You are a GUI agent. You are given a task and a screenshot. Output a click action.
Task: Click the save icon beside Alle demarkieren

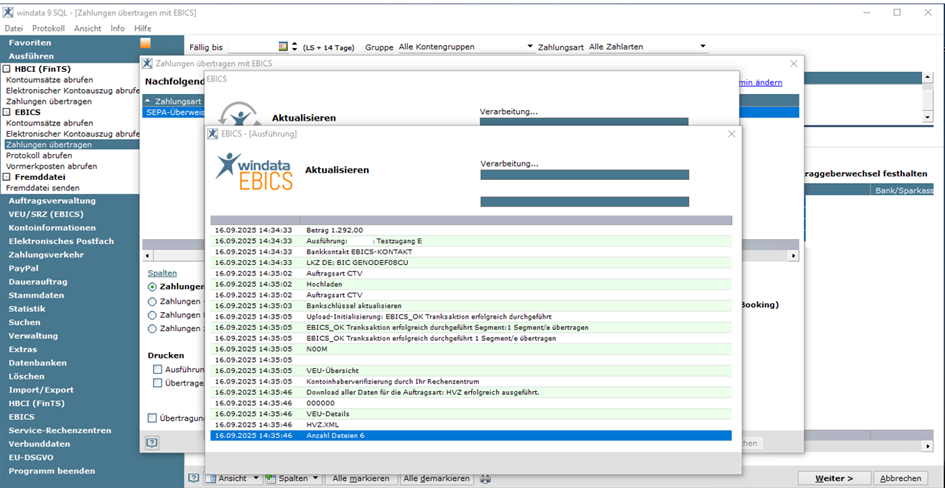tap(485, 479)
